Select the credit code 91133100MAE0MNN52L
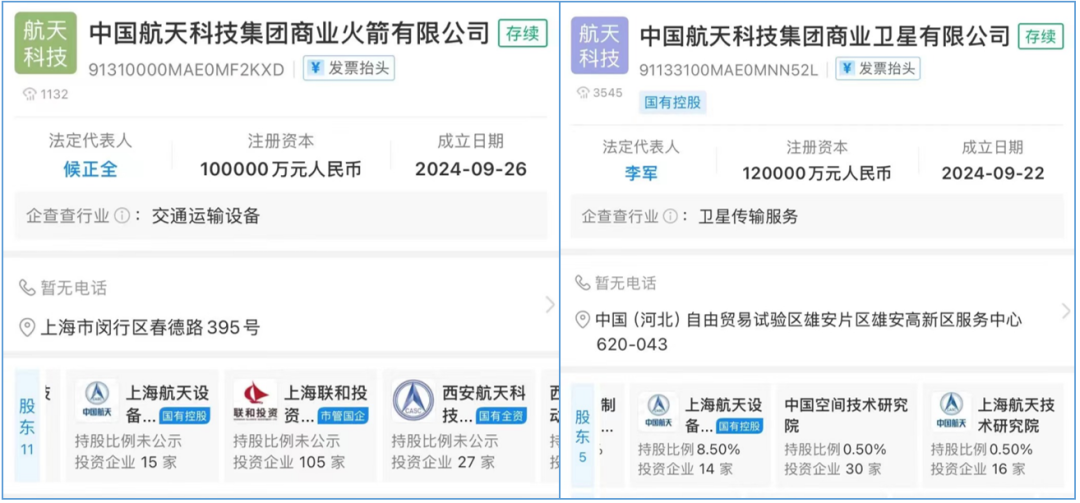This screenshot has height=503, width=1080. tap(729, 70)
